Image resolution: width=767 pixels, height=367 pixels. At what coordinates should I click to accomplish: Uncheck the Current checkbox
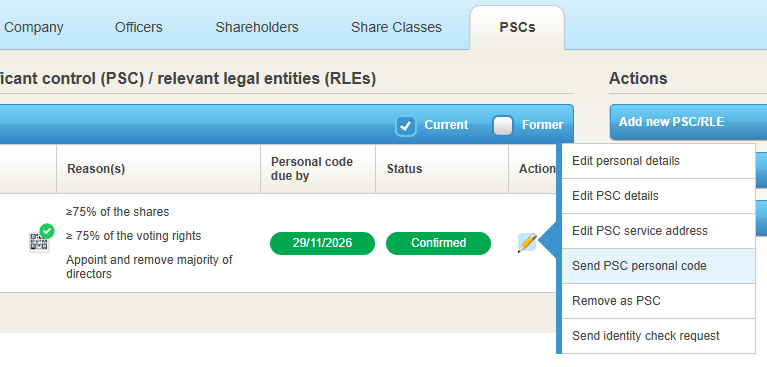406,126
